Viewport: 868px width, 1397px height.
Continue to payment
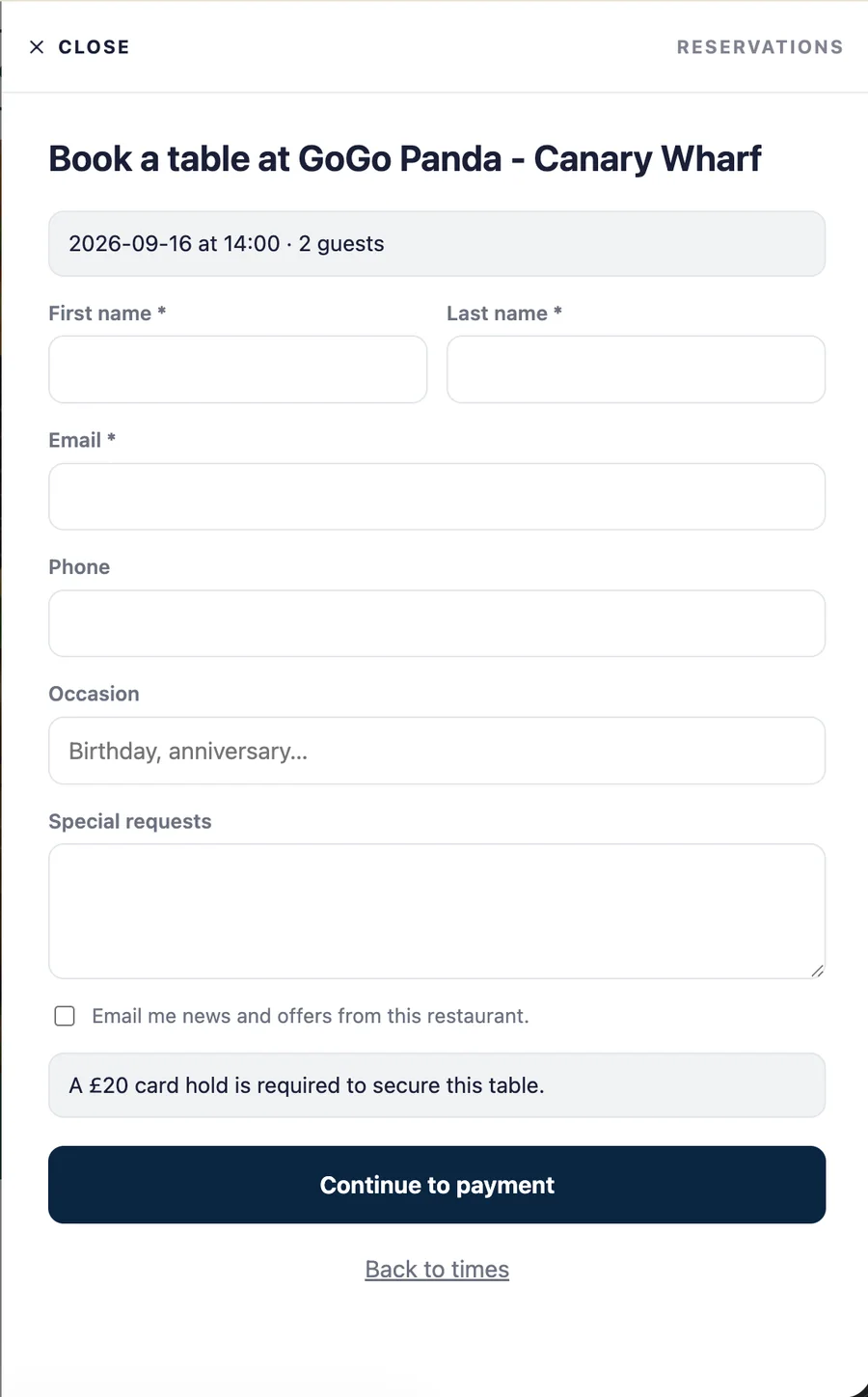pos(437,1185)
